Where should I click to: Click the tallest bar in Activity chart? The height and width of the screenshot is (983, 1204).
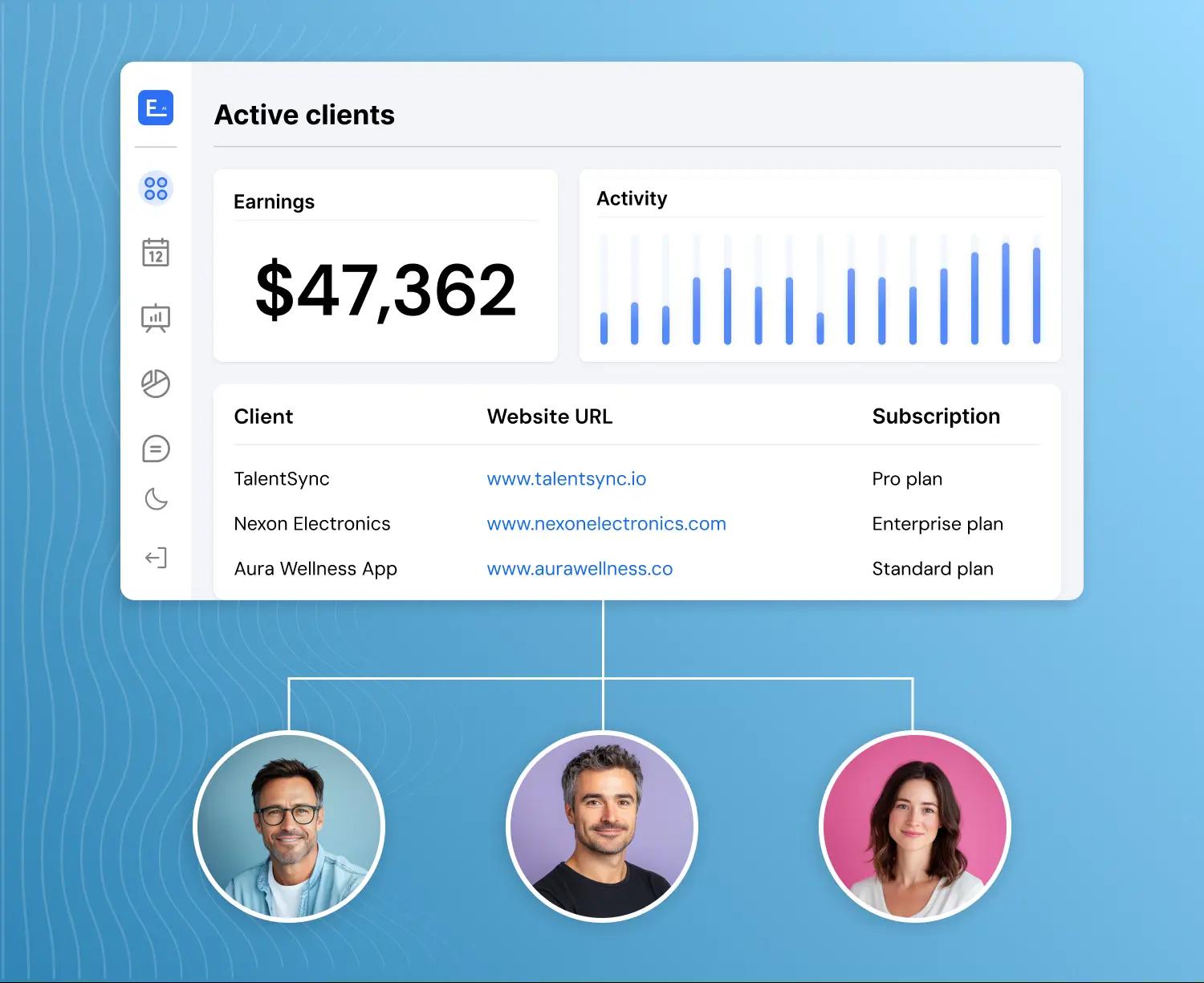[1006, 294]
